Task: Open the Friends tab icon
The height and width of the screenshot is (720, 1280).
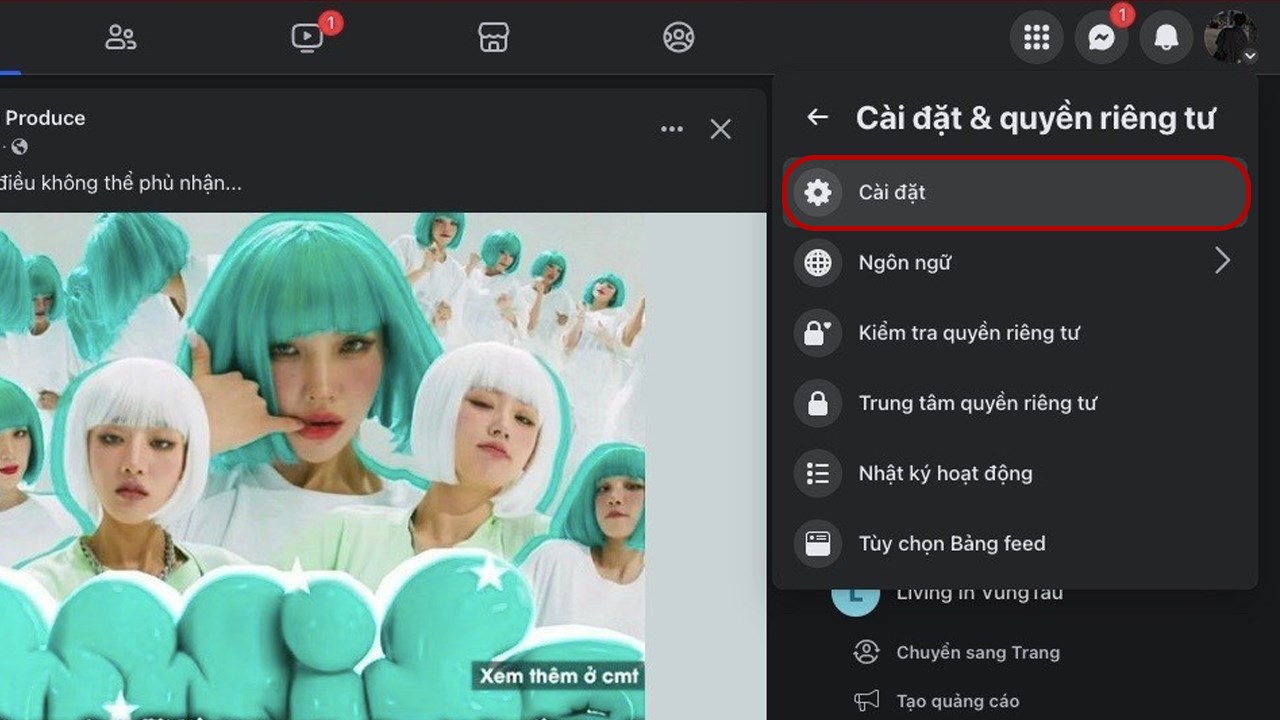Action: pos(121,38)
